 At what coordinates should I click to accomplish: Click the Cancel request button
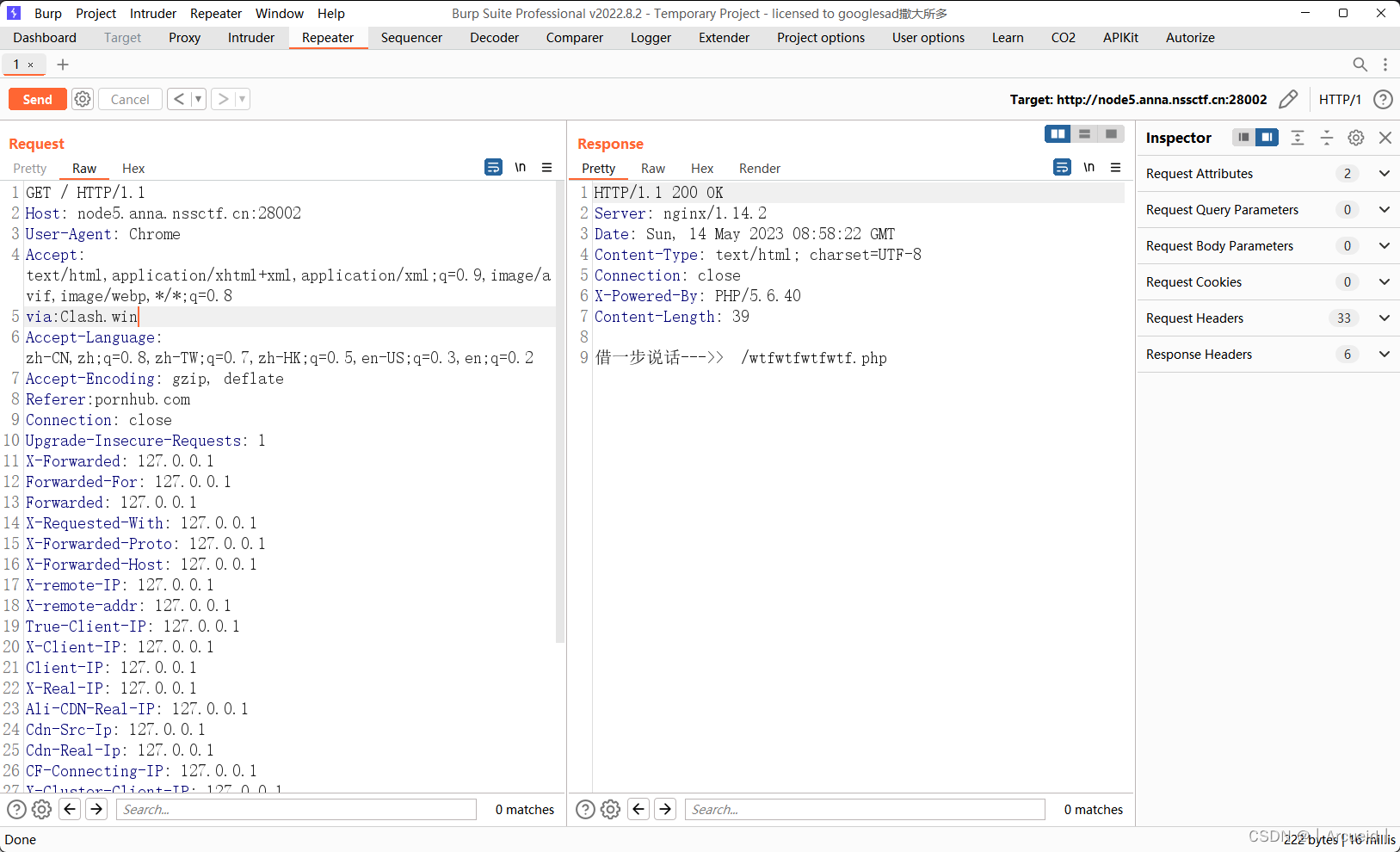coord(130,99)
